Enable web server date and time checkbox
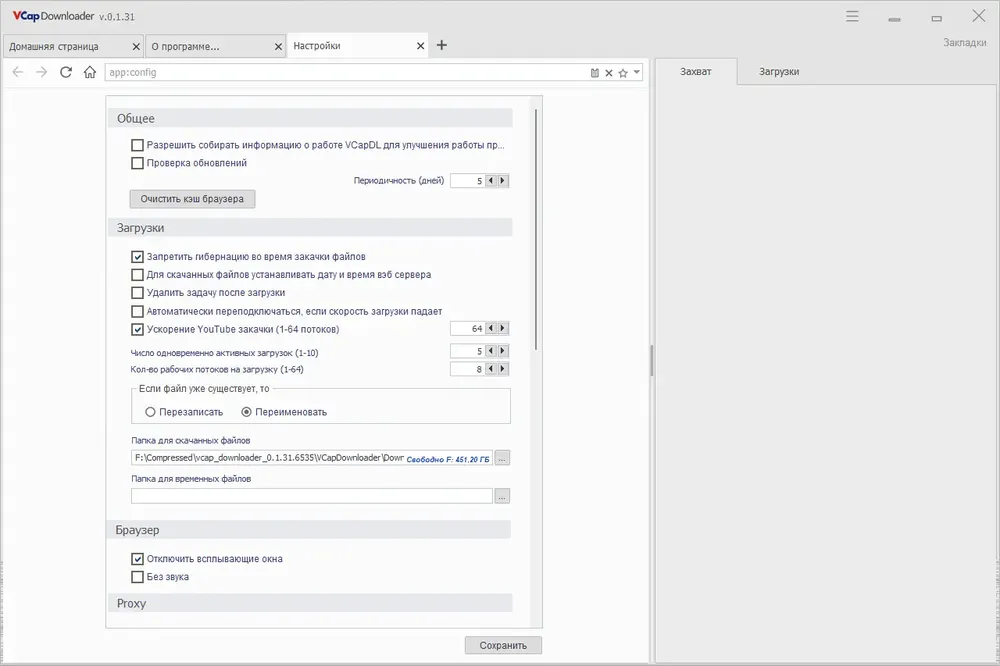Image resolution: width=1000 pixels, height=666 pixels. click(x=137, y=275)
